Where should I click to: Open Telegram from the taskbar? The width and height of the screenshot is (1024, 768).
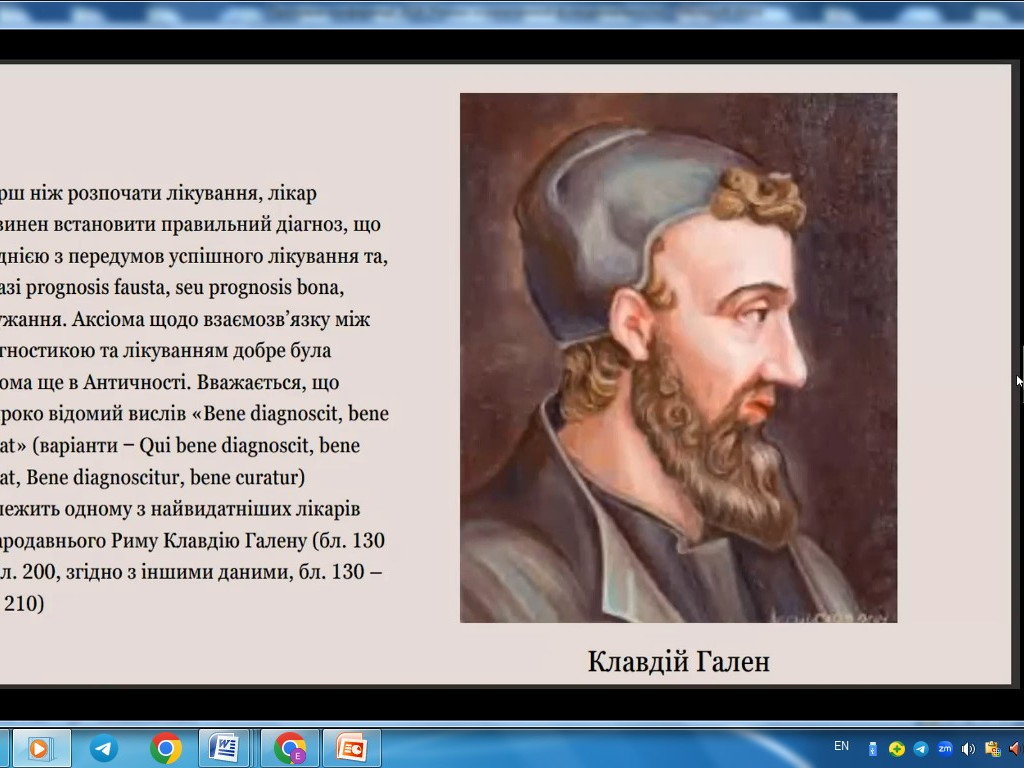coord(103,748)
